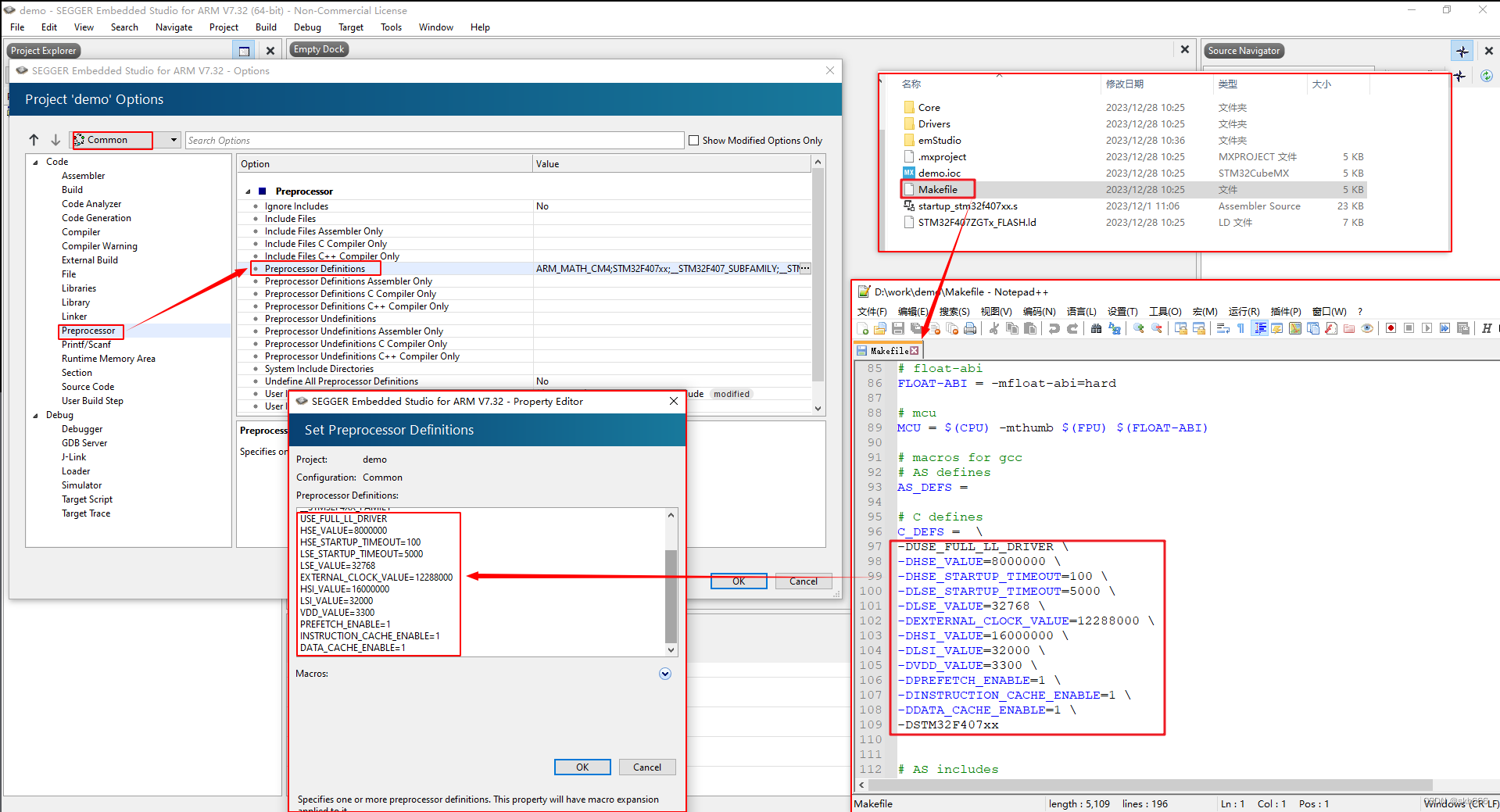Toggle show all characters in Notepad++

point(1240,328)
